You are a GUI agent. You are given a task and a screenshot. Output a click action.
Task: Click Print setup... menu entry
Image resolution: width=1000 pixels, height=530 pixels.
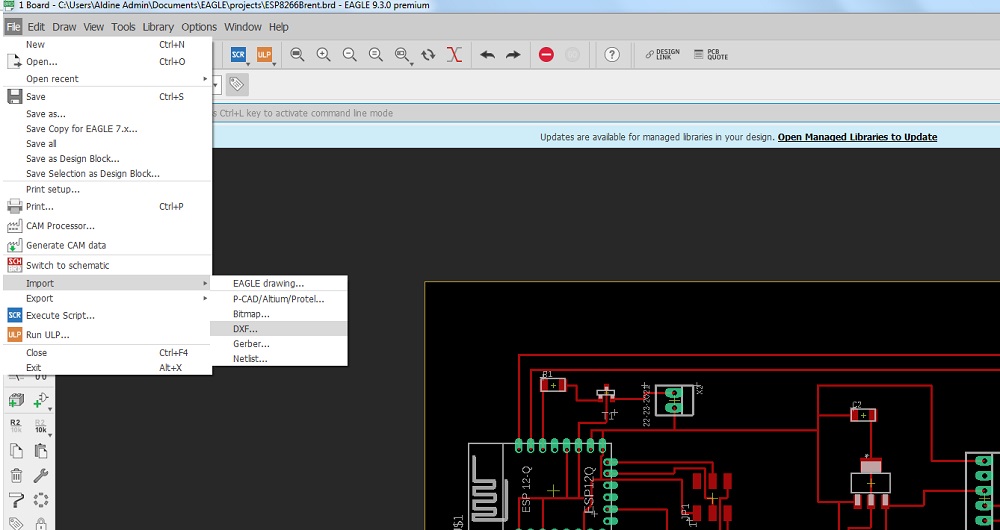click(x=107, y=189)
